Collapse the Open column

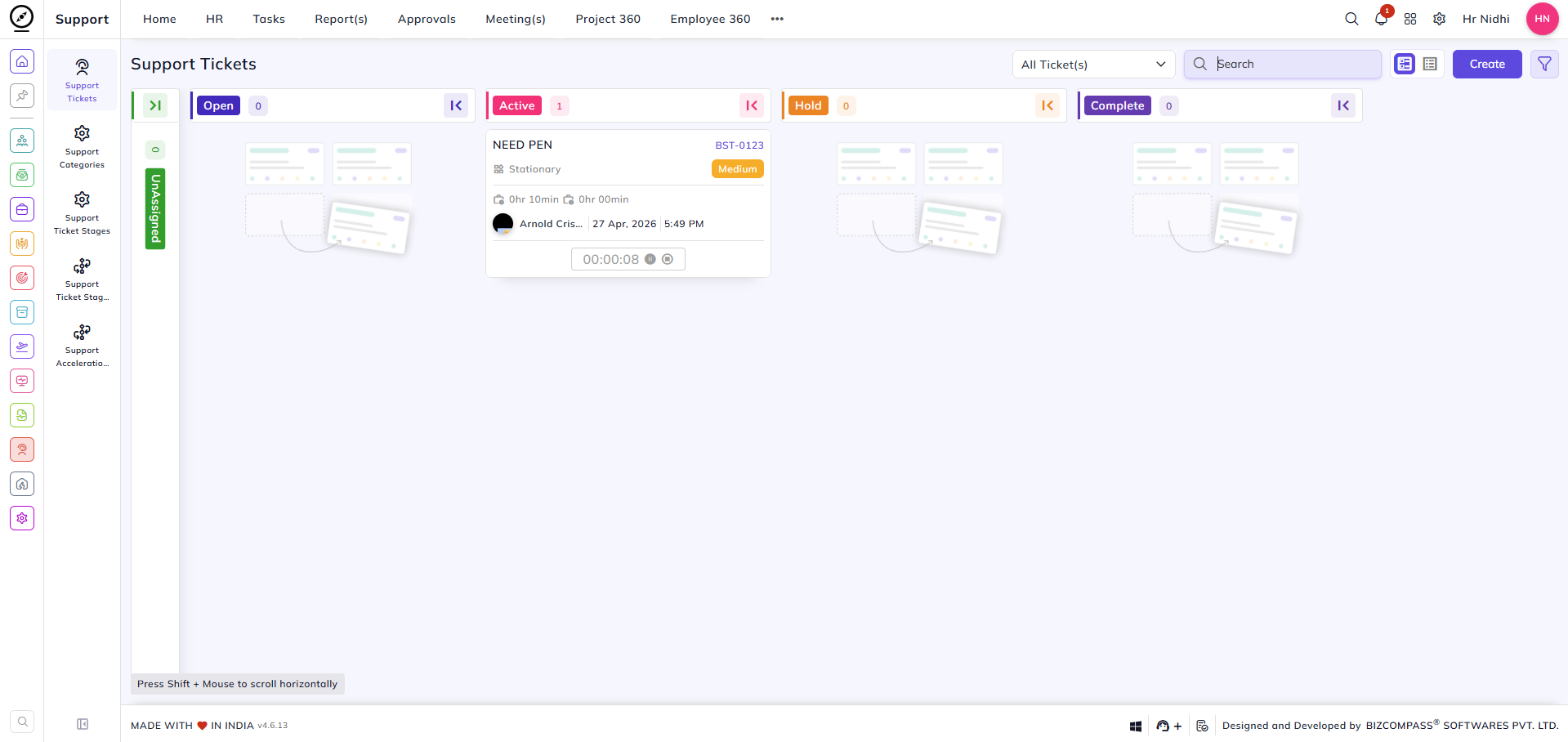456,105
